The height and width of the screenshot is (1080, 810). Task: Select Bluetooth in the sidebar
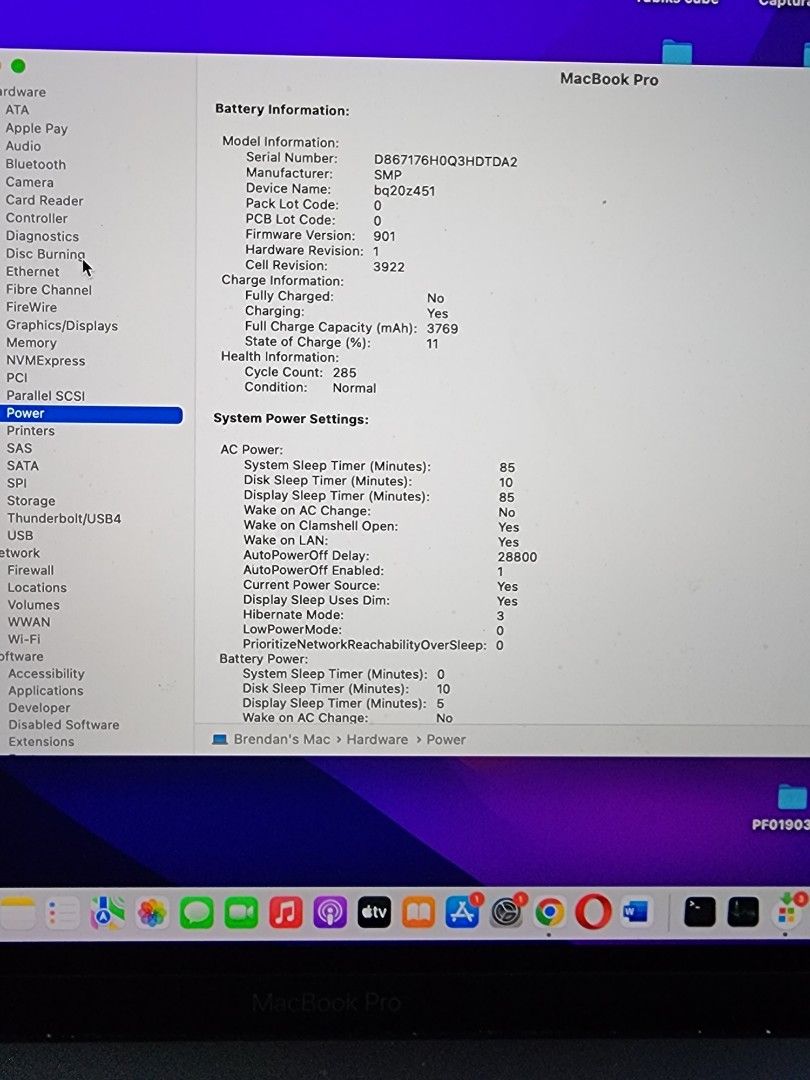click(x=36, y=165)
